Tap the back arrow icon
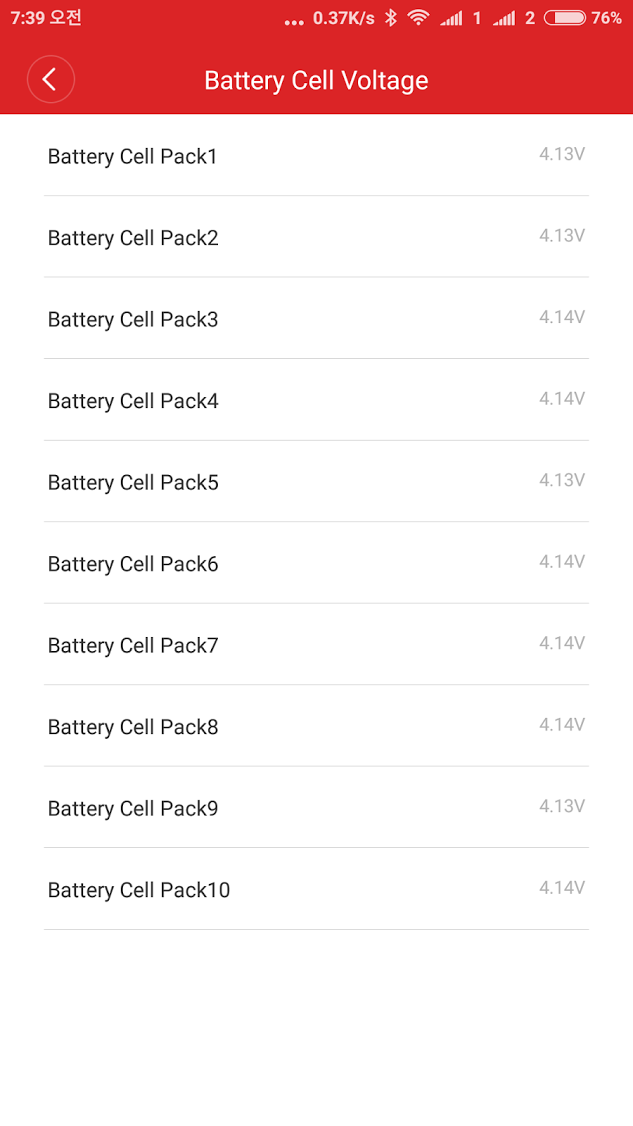The image size is (633, 1126). coord(50,79)
